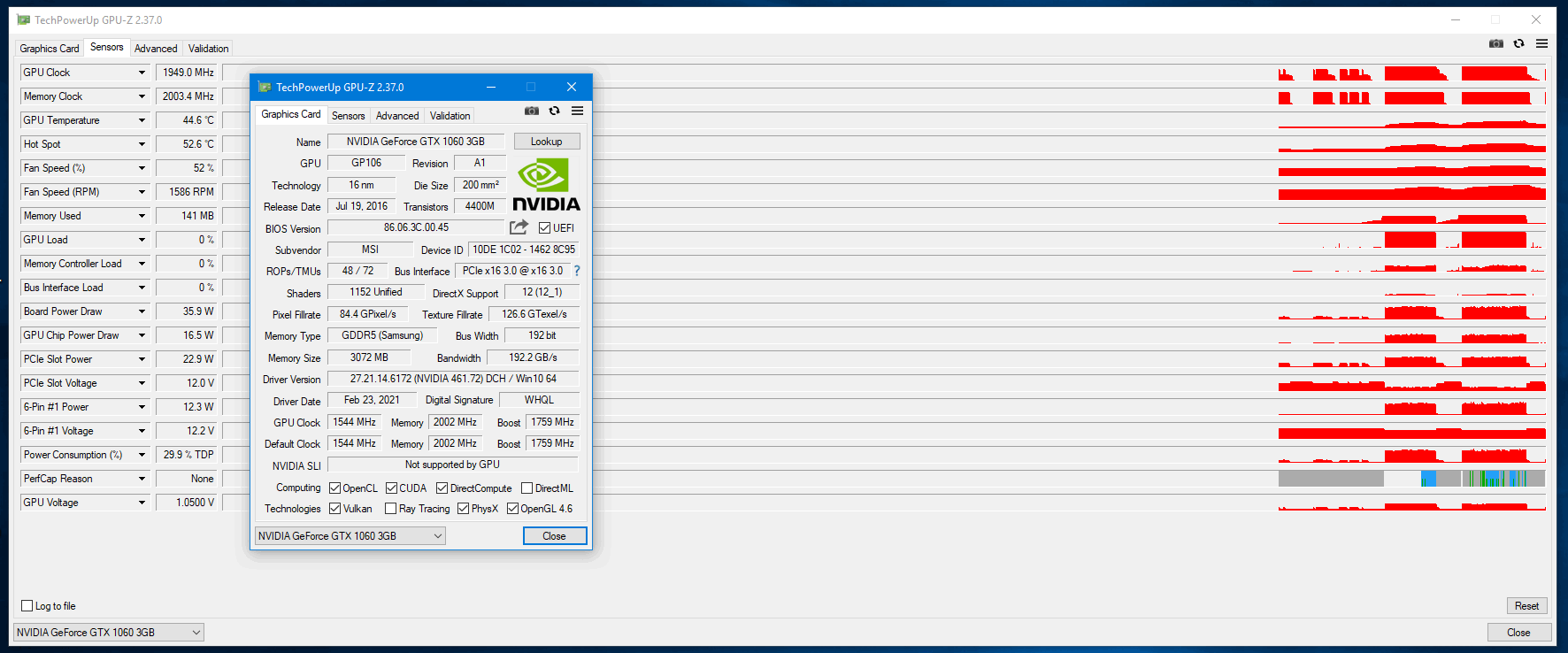This screenshot has height=653, width=1568.
Task: Open Validation tab in front window
Action: point(450,116)
